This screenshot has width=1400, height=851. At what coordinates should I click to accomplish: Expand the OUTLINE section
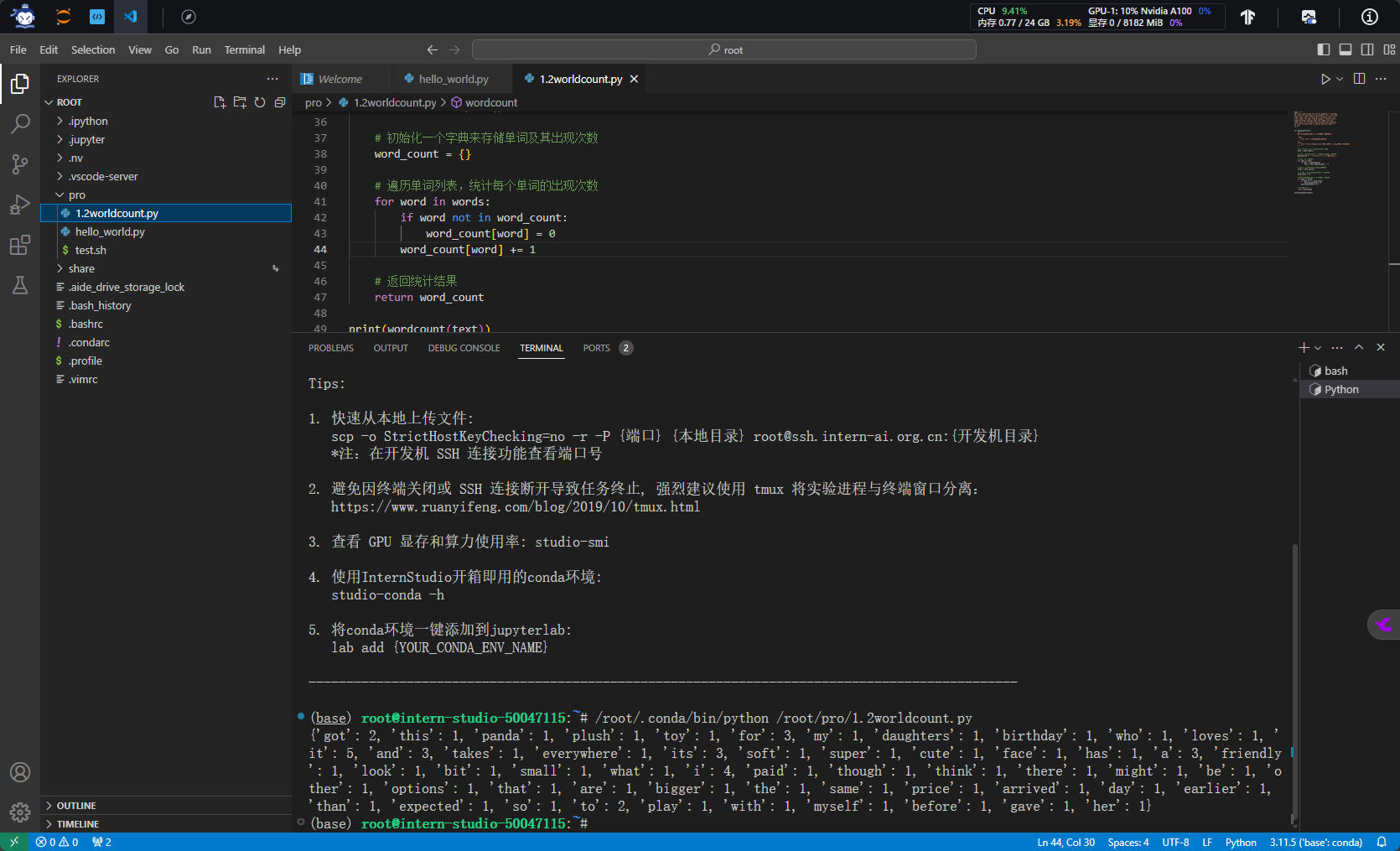(166, 806)
